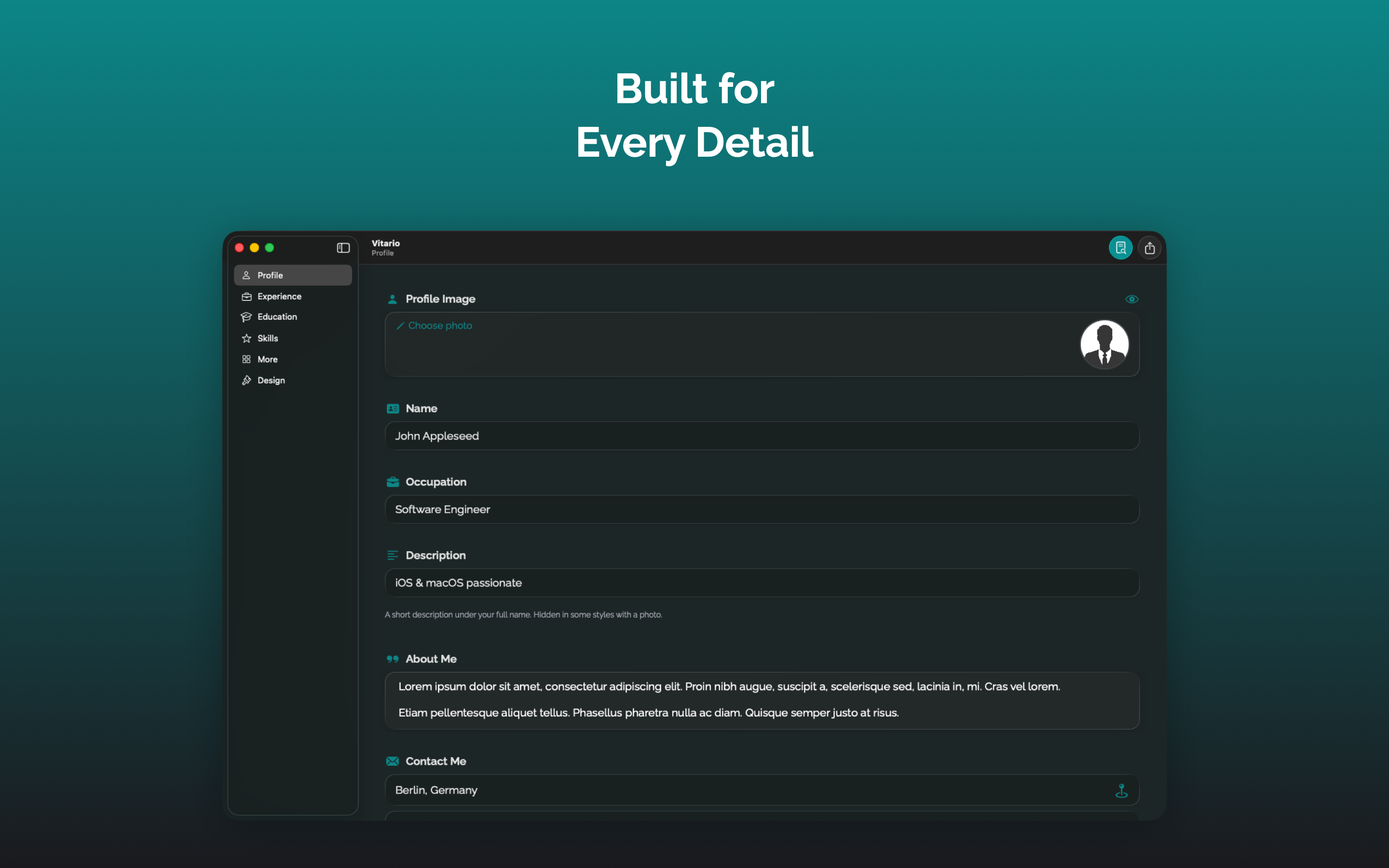Click the About Me quote icon

(393, 659)
